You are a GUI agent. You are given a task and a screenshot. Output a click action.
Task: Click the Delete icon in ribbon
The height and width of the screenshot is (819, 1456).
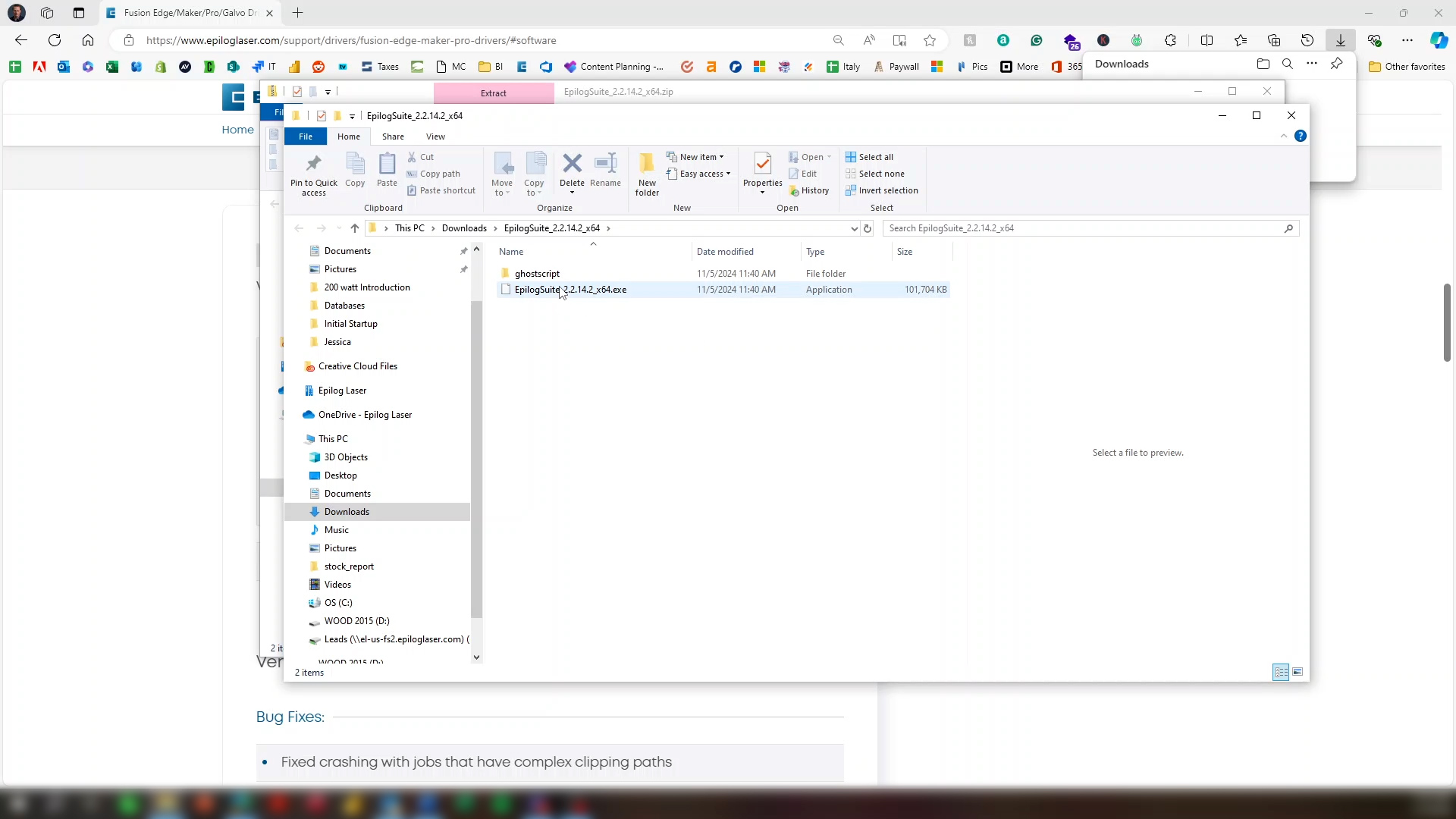[x=572, y=164]
